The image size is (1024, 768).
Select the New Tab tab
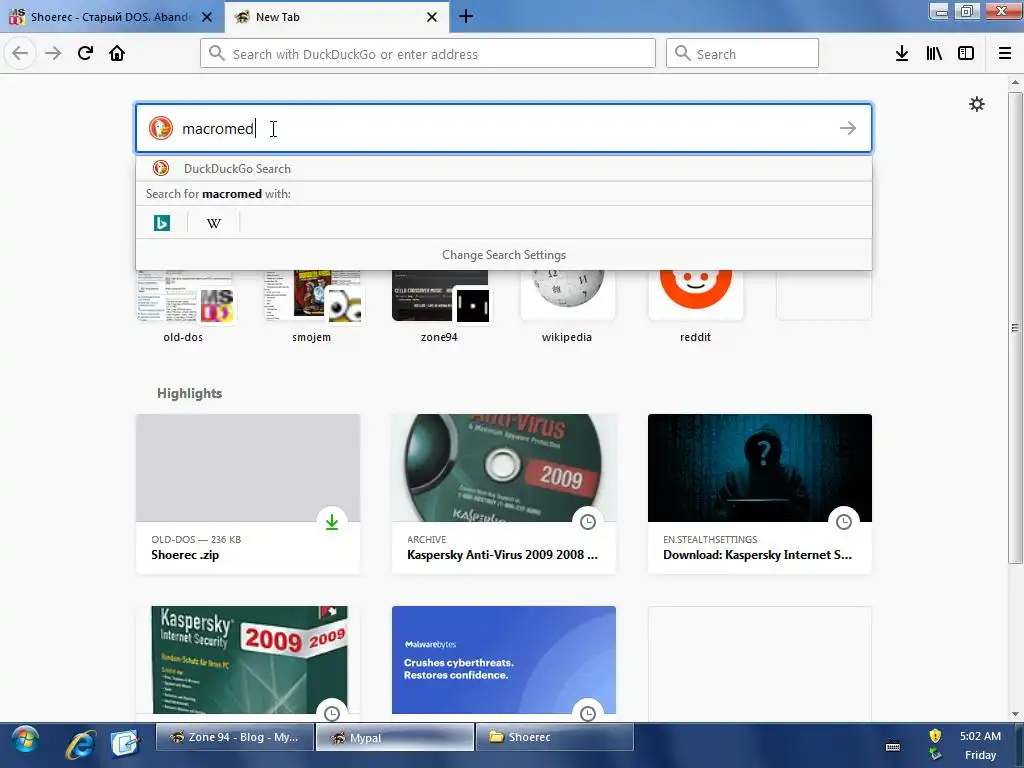337,17
